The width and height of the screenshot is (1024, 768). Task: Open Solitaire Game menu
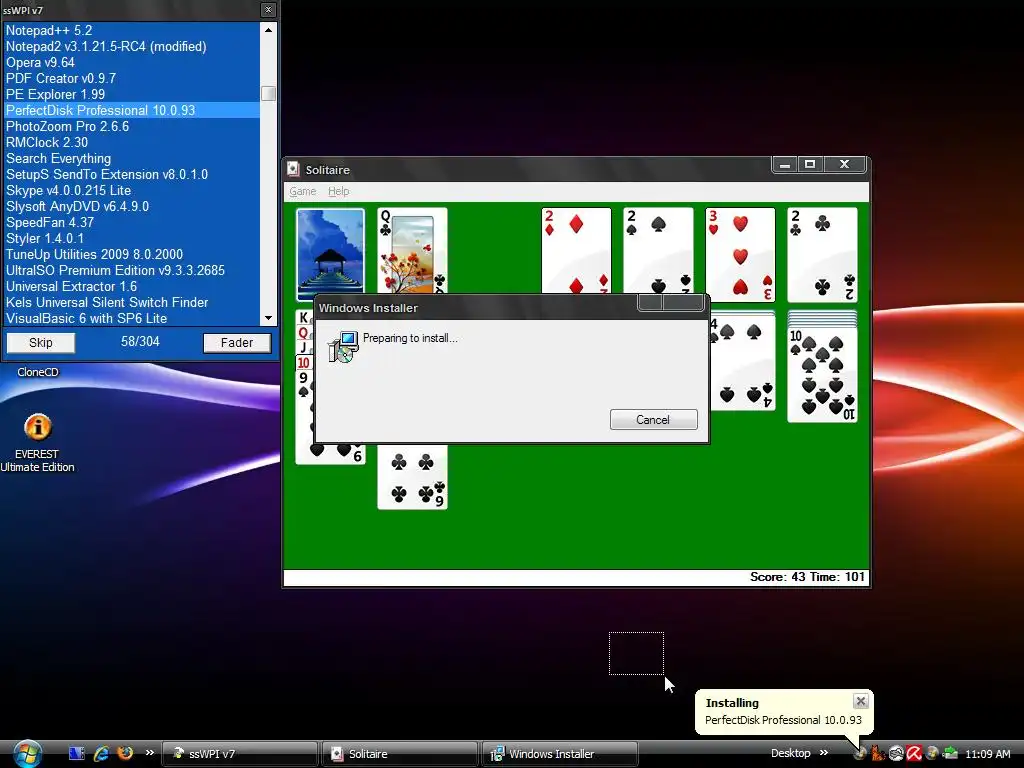302,191
